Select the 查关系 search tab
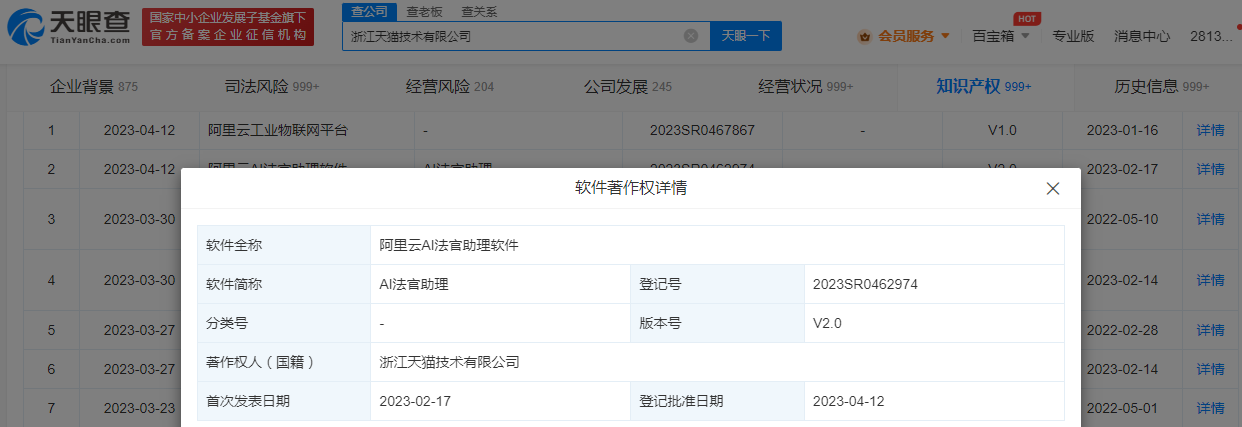This screenshot has width=1242, height=427. 479,12
